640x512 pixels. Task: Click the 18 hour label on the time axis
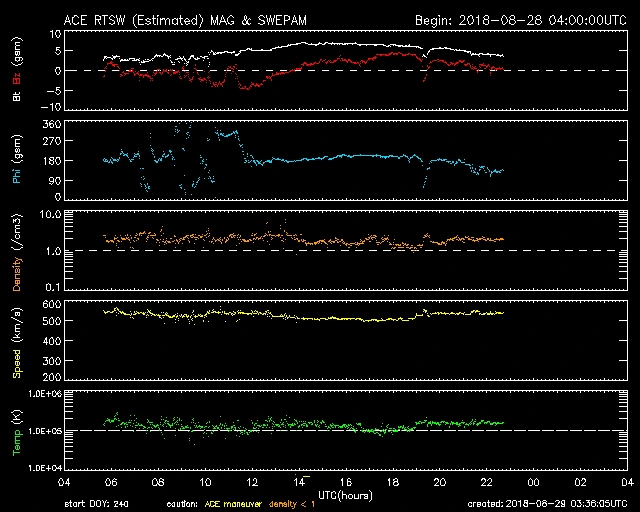(x=393, y=482)
